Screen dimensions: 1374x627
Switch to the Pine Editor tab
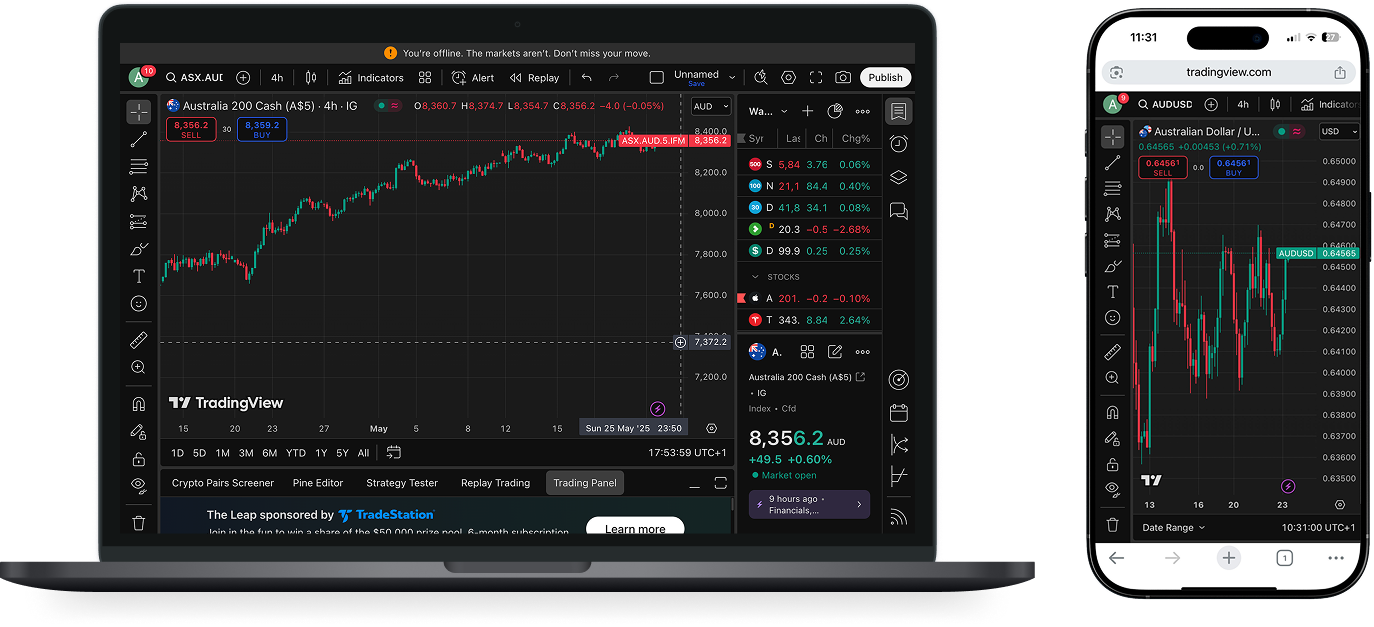[318, 483]
